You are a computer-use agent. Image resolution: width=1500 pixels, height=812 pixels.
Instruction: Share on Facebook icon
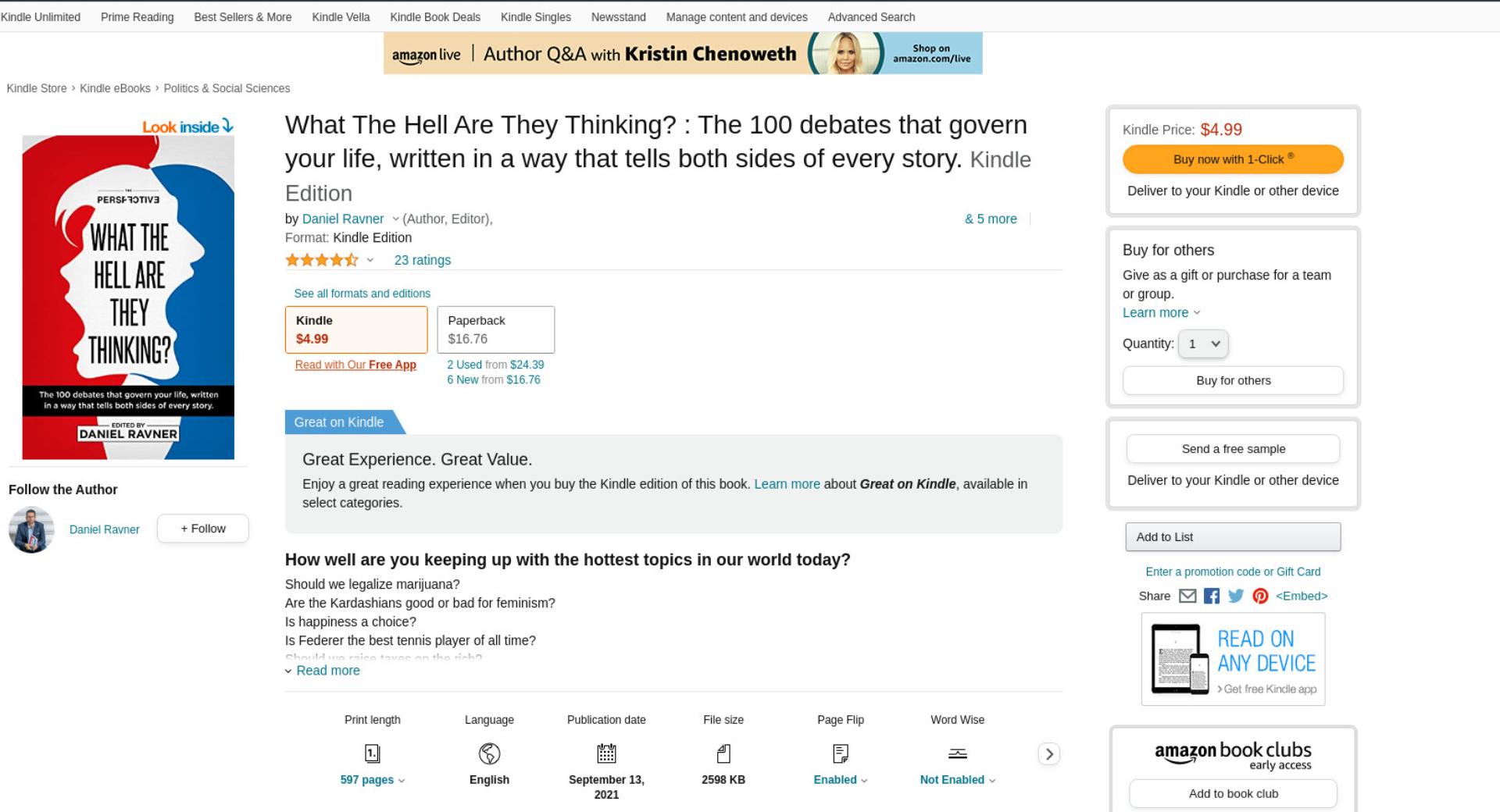tap(1212, 596)
